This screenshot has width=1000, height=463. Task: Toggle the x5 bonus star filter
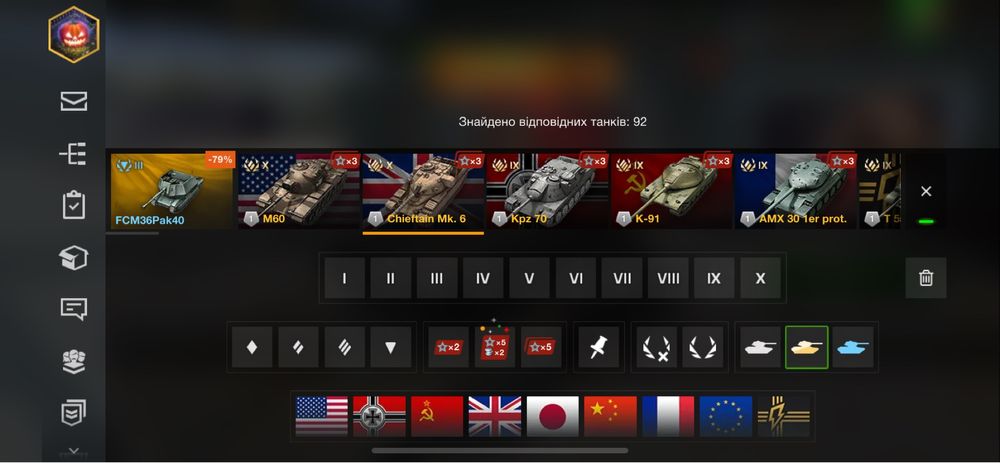[x=541, y=347]
